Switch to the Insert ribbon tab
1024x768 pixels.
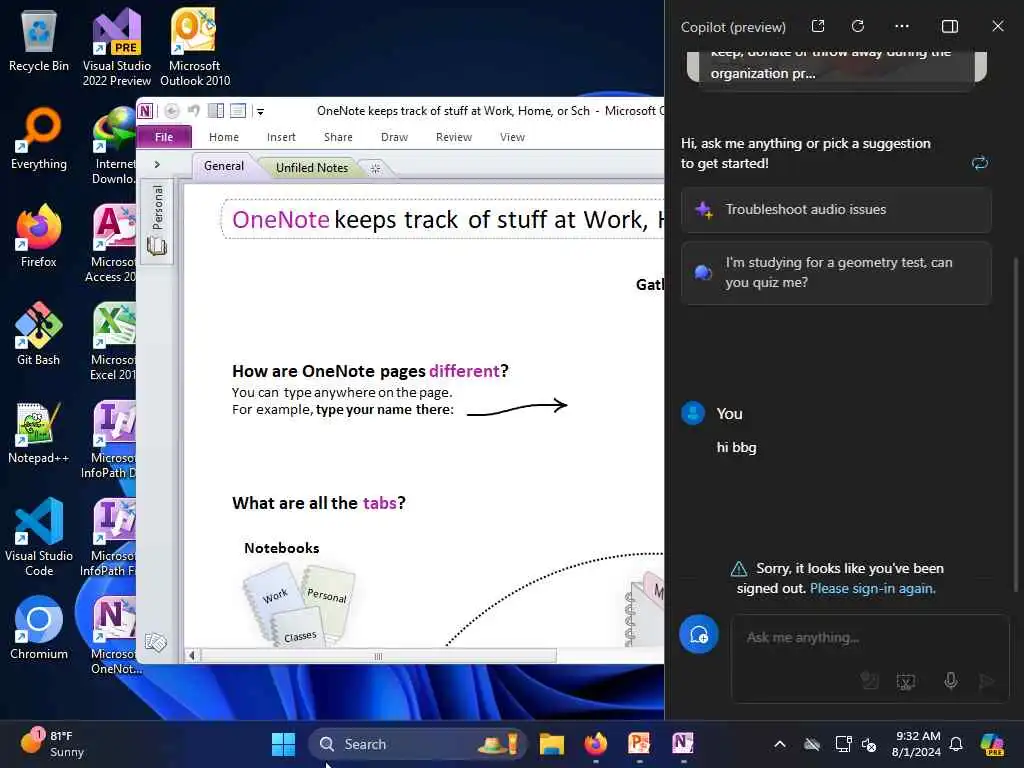click(x=281, y=137)
